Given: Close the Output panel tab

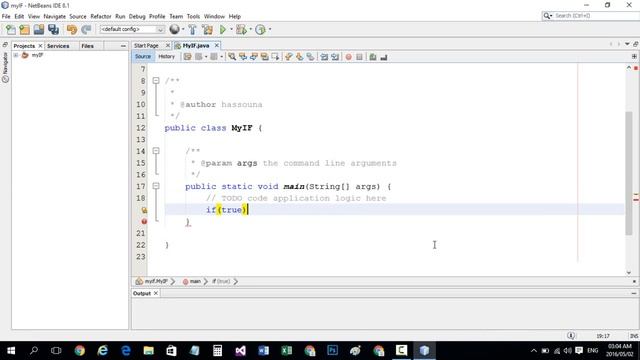Looking at the screenshot, I should click(x=156, y=293).
